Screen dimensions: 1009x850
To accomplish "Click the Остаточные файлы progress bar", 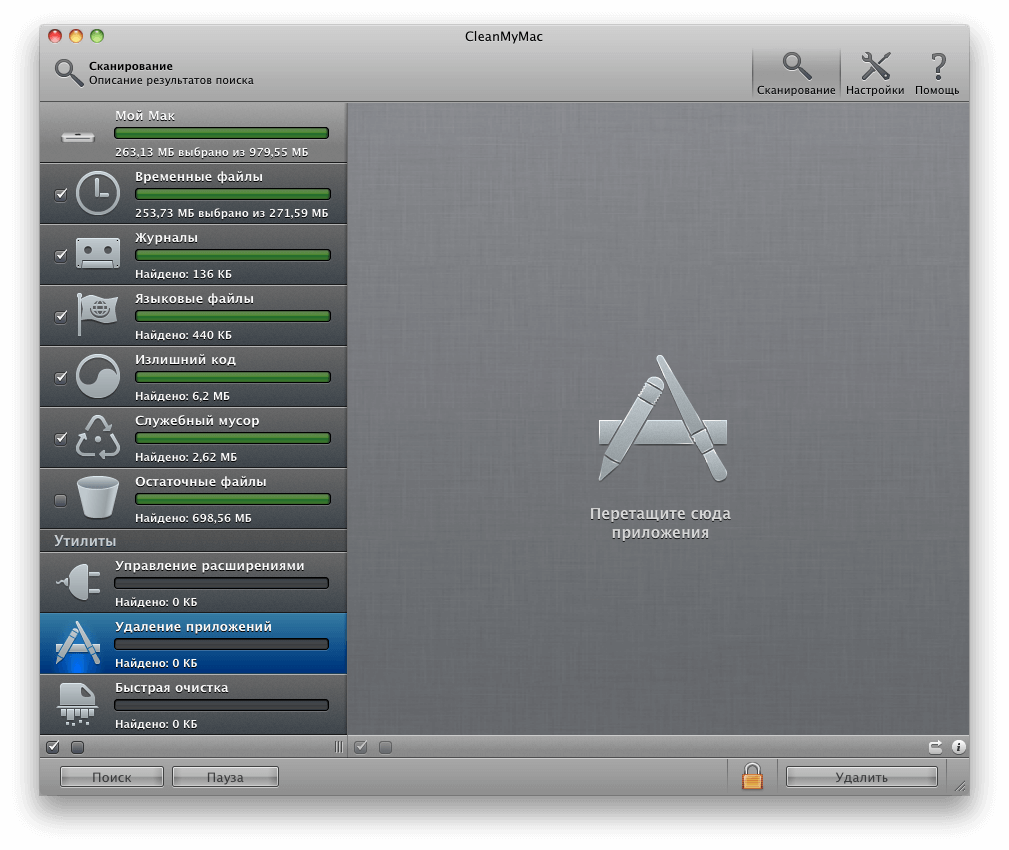I will (x=233, y=499).
